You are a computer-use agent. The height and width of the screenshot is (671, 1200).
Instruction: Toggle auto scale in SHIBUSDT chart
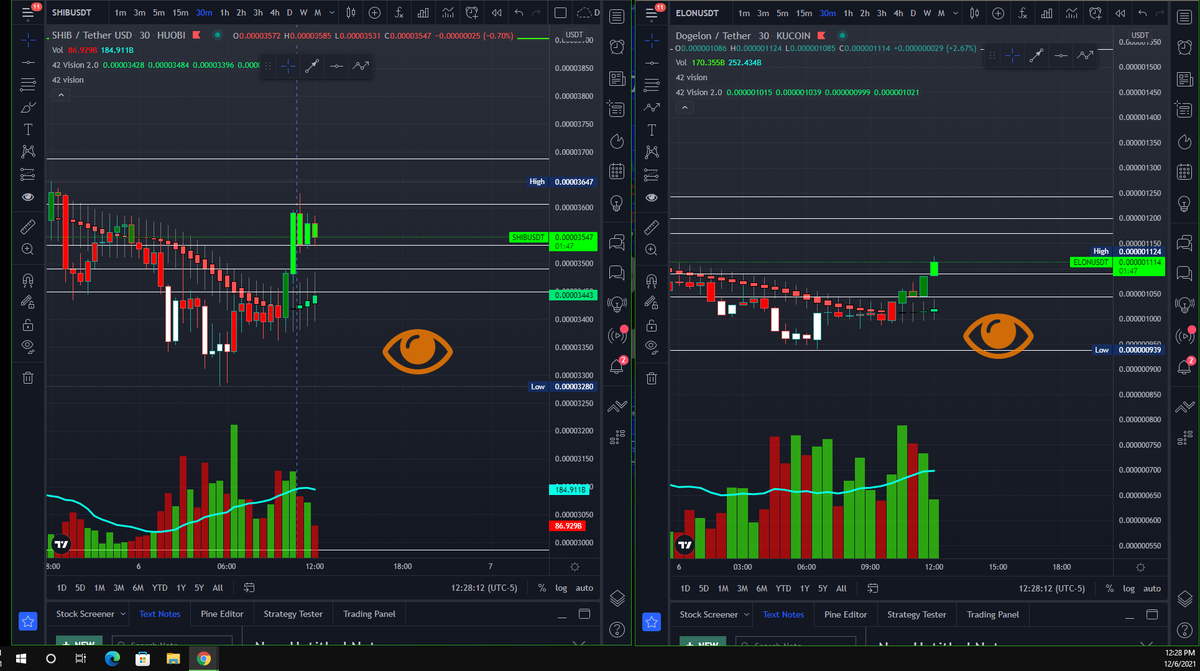tap(585, 588)
